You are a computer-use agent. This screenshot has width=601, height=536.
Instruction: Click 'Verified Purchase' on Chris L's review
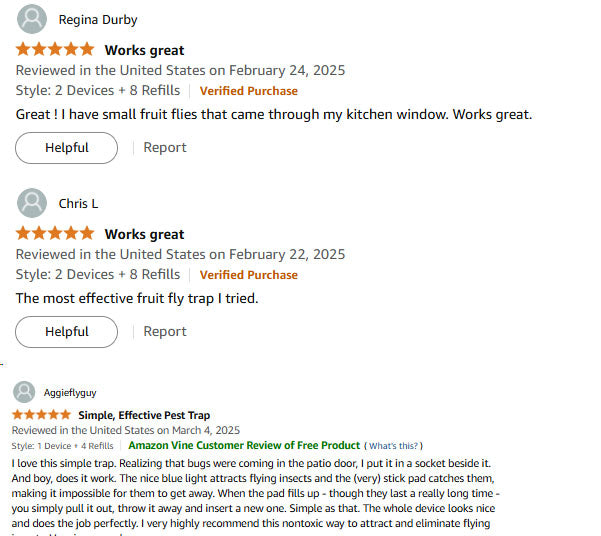[248, 275]
